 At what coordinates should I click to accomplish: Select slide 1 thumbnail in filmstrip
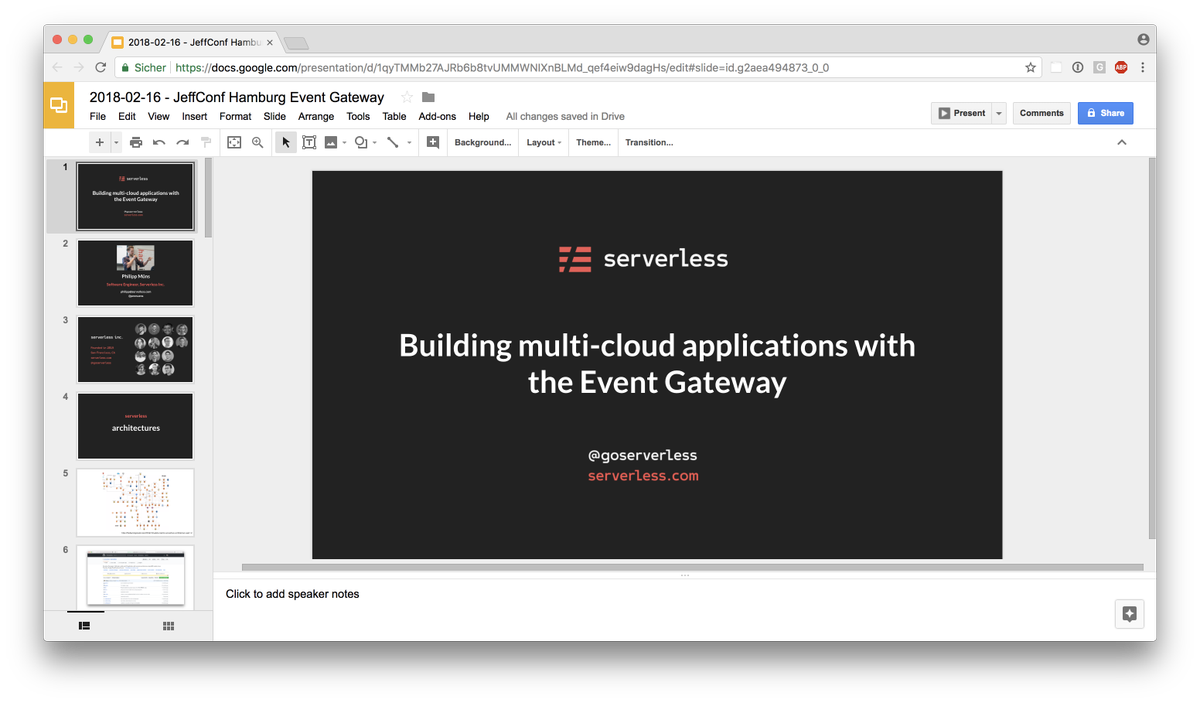(135, 196)
